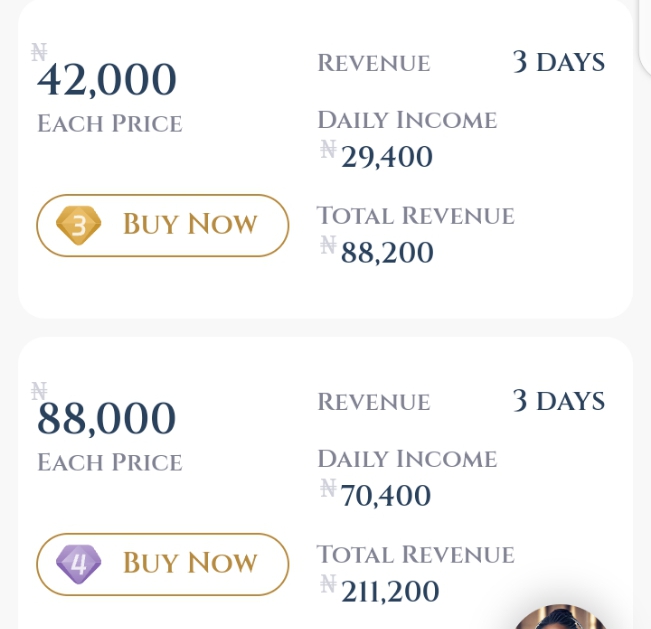Click the gold level 3 diamond icon

(78, 225)
